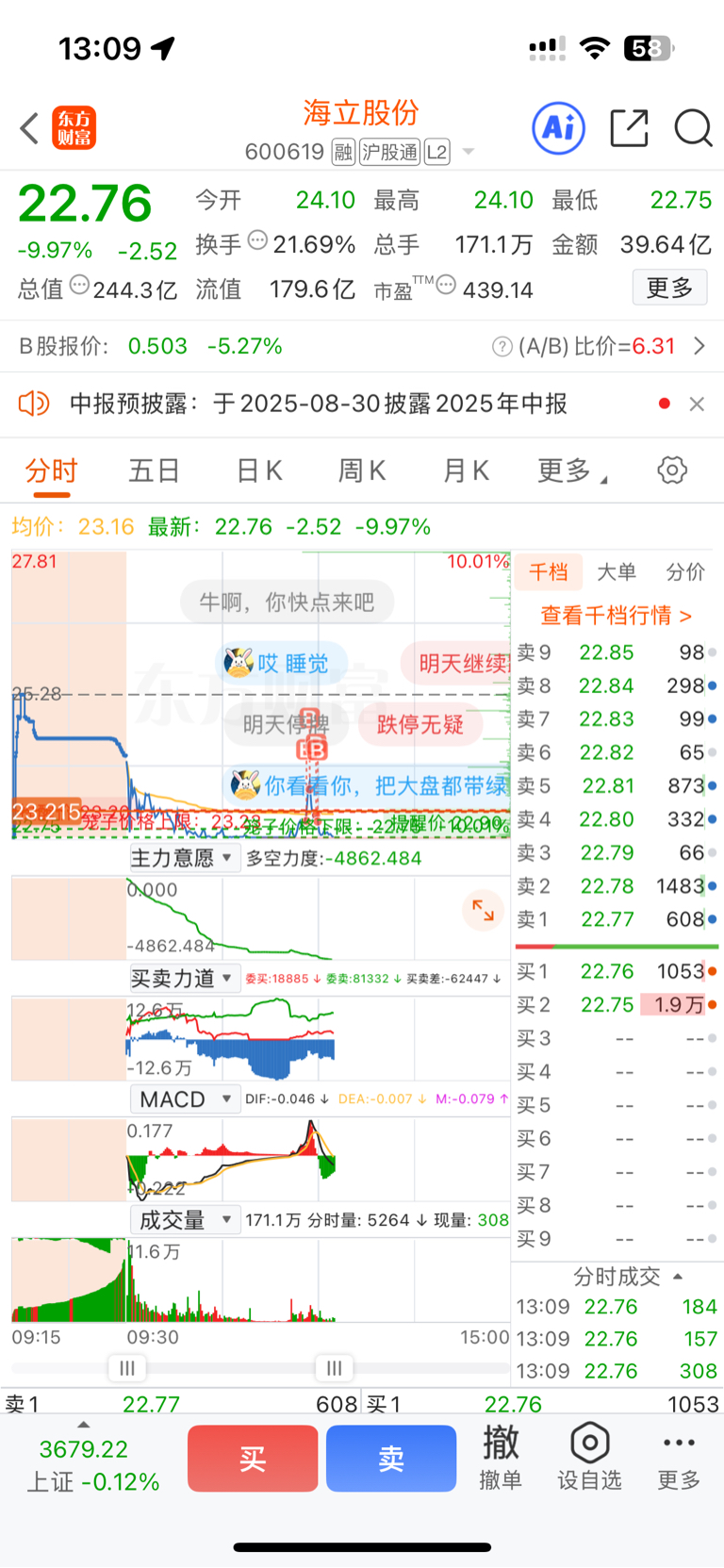Collapse 分时成交 section arrow
Viewport: 724px width, 1568px height.
(x=678, y=1277)
